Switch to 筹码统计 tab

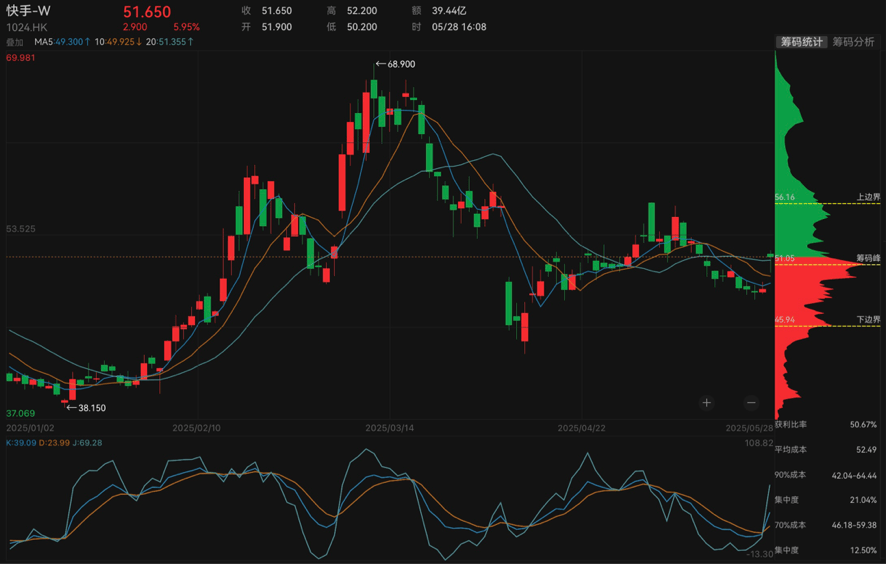(802, 42)
